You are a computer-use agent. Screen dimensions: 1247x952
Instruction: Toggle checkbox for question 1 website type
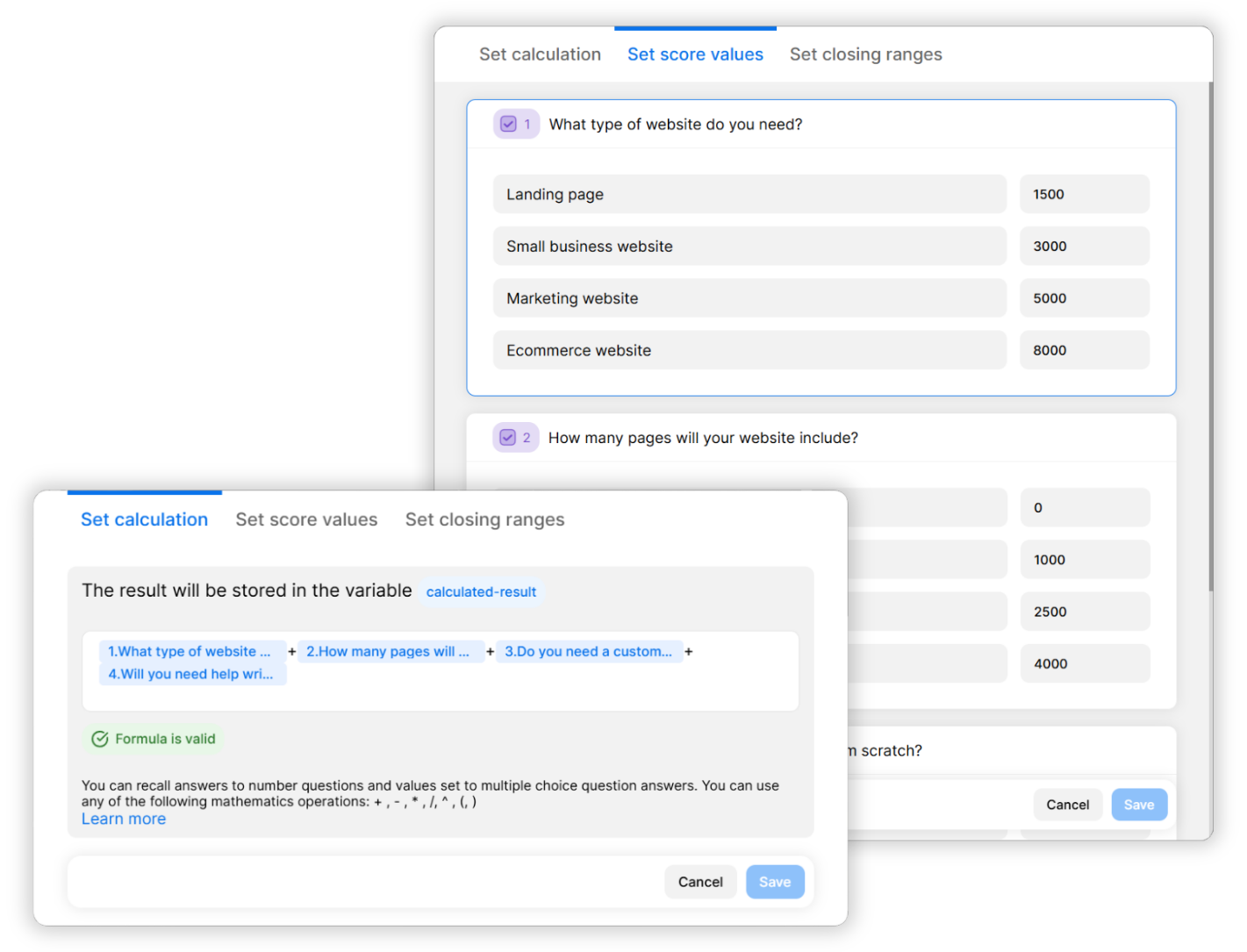[508, 125]
